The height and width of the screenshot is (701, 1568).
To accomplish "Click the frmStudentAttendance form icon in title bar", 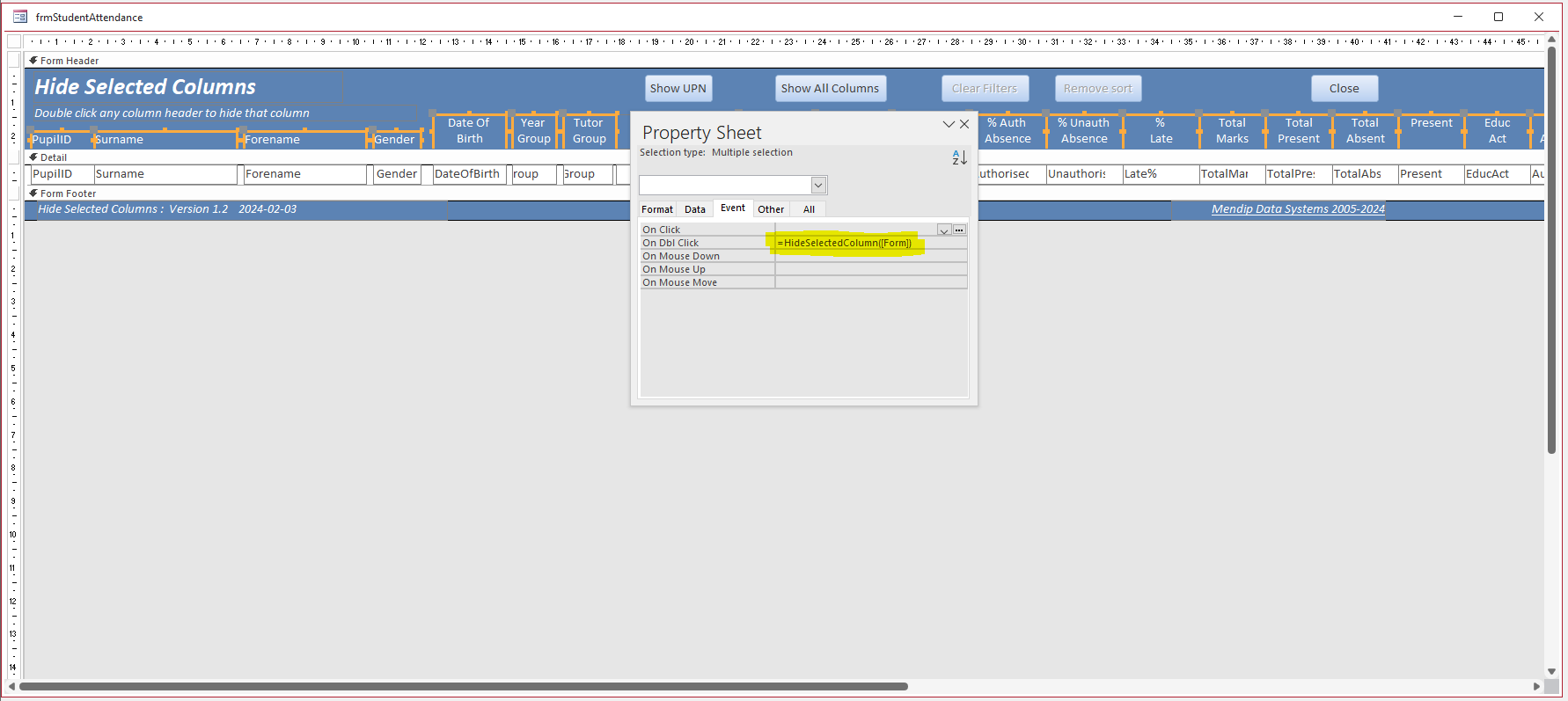I will pyautogui.click(x=20, y=17).
